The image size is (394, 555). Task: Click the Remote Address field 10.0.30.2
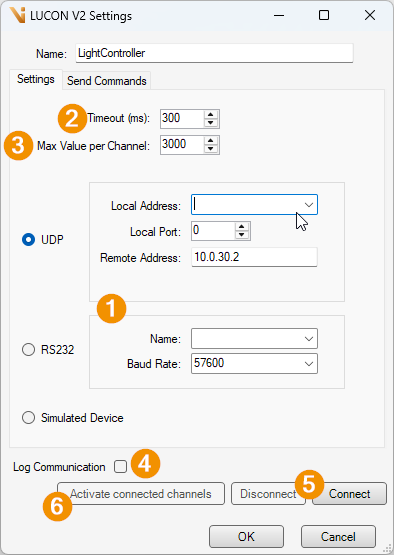coord(254,257)
